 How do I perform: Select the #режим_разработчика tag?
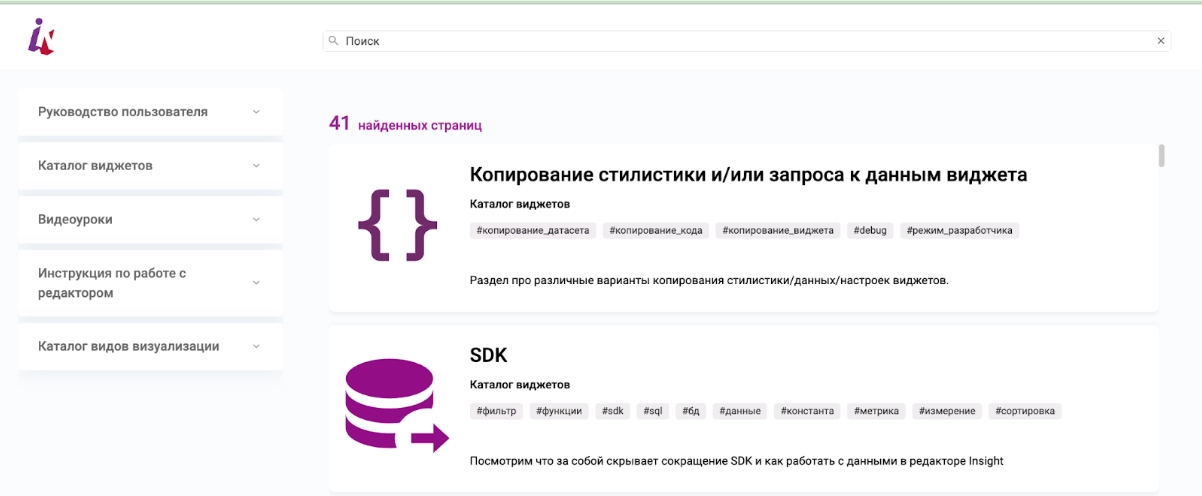(959, 230)
